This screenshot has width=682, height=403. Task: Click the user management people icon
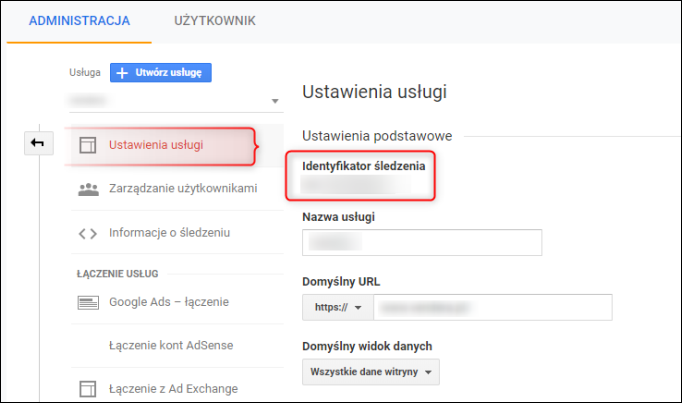point(88,189)
